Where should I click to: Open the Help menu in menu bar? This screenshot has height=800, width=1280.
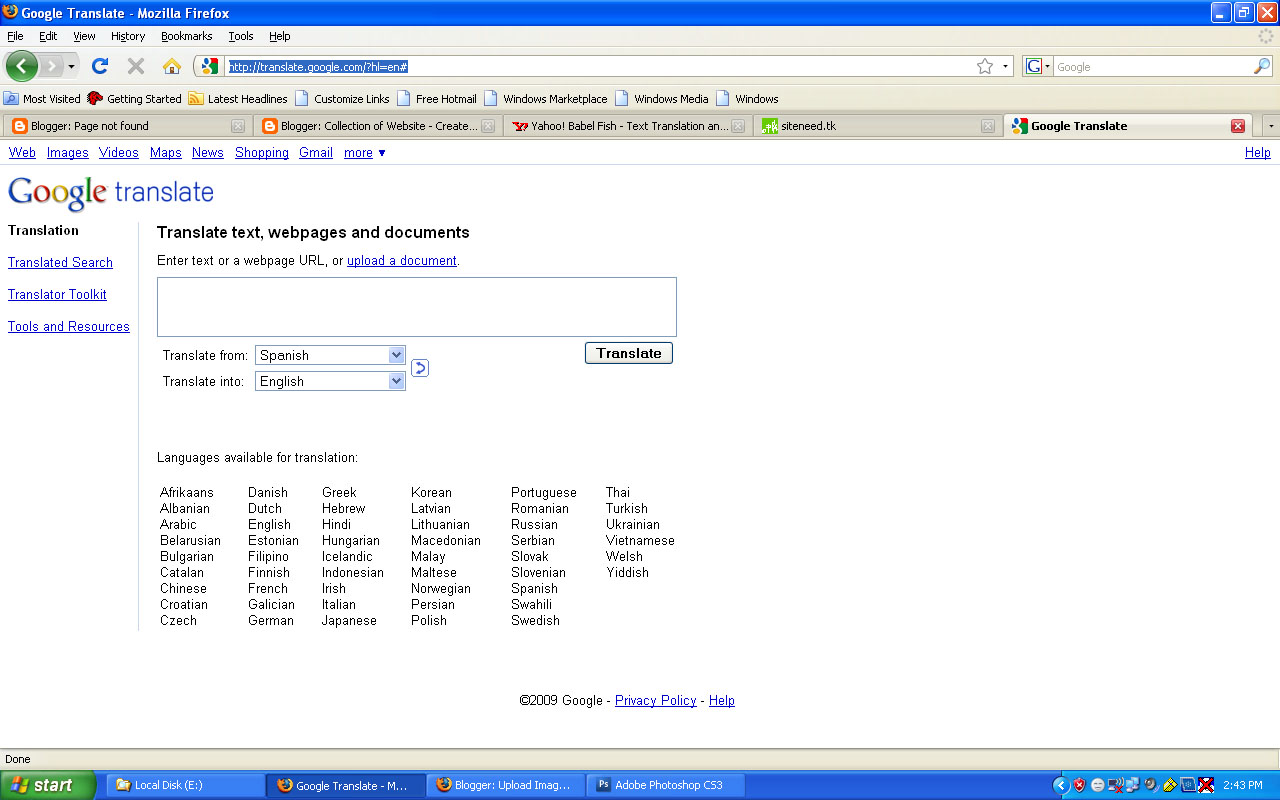[280, 36]
